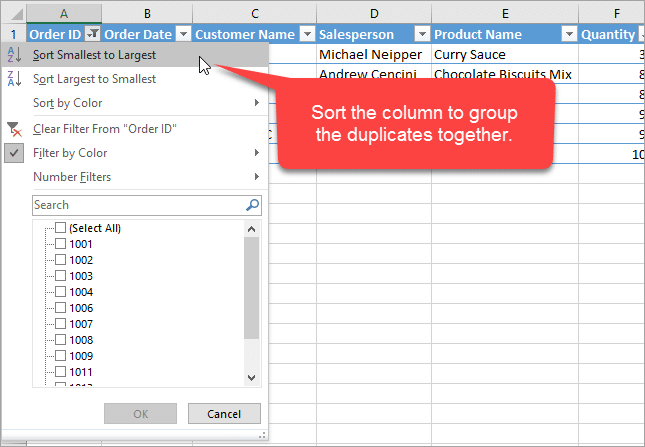
Task: Click the Clear Filter funnel icon
Action: click(13, 128)
